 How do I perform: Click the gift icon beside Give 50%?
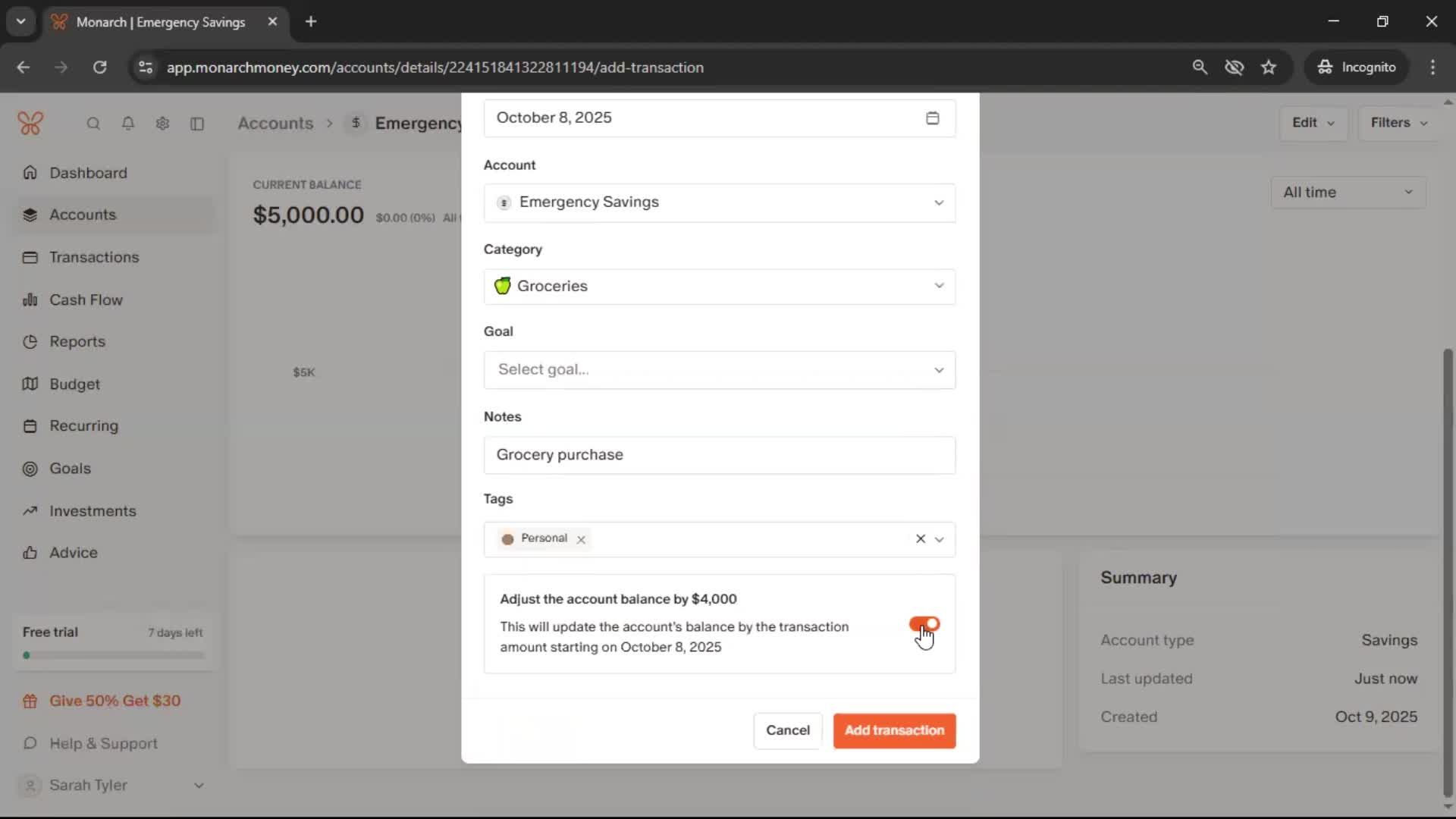[30, 701]
